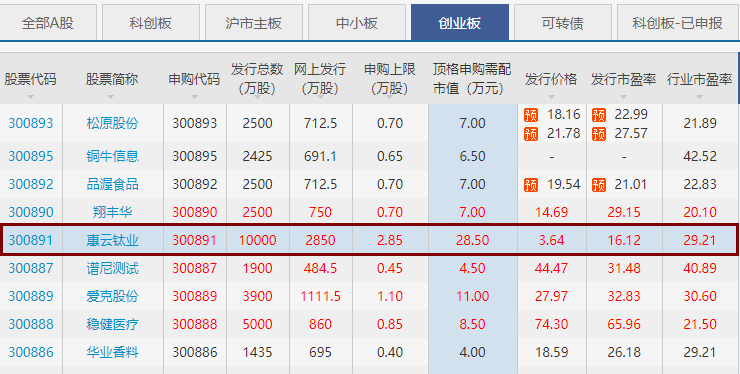Sort by 网上发行 column arrow
The width and height of the screenshot is (740, 374).
coord(320,97)
